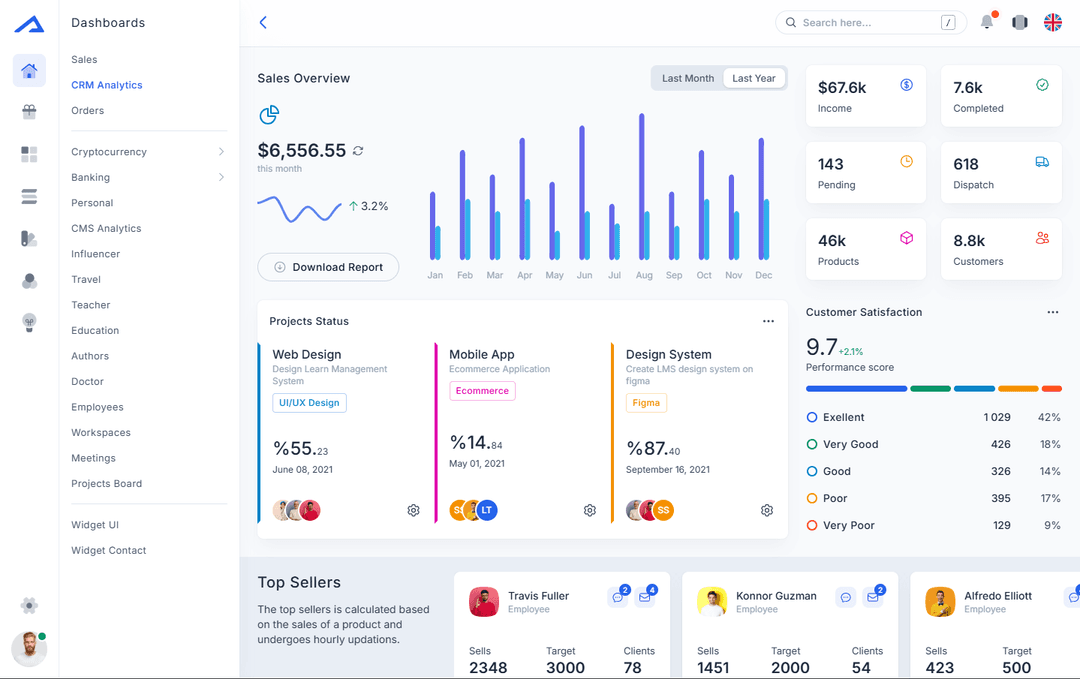Select the Exellent satisfaction radio circle
This screenshot has width=1080, height=679.
click(812, 417)
